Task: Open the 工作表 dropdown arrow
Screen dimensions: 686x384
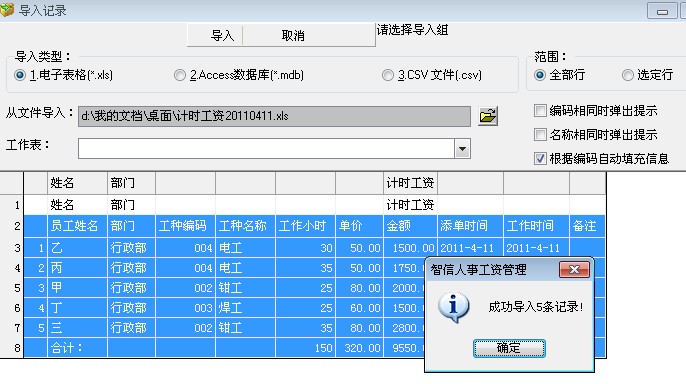Action: (x=462, y=149)
